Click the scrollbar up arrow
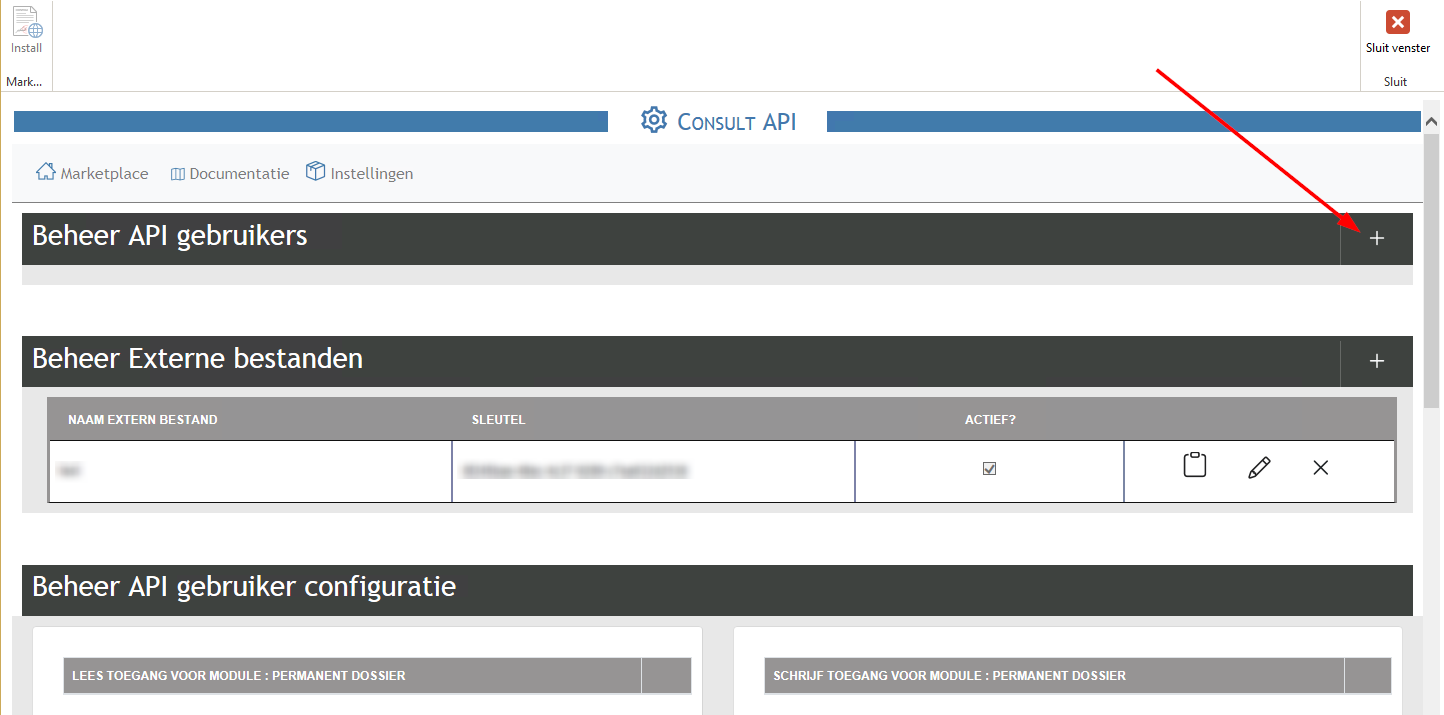This screenshot has width=1444, height=715. click(x=1431, y=119)
